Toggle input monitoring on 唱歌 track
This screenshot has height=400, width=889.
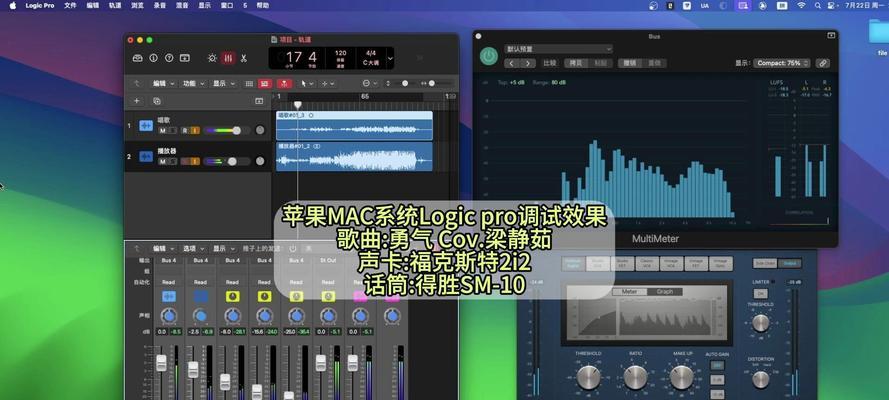click(x=195, y=131)
